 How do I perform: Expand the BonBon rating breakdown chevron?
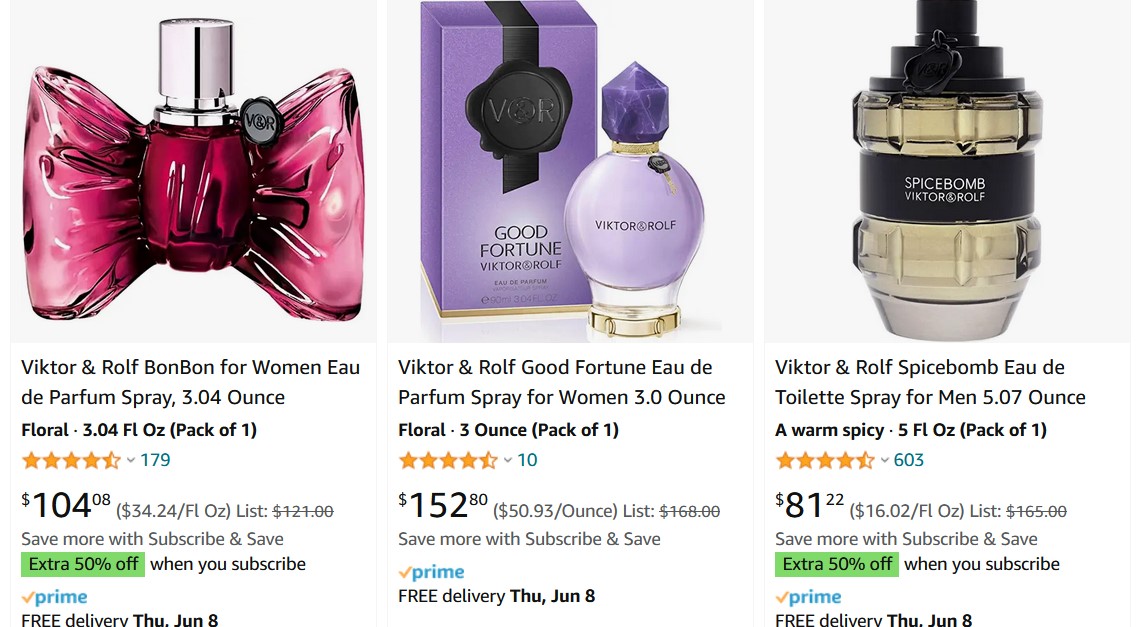pyautogui.click(x=131, y=461)
